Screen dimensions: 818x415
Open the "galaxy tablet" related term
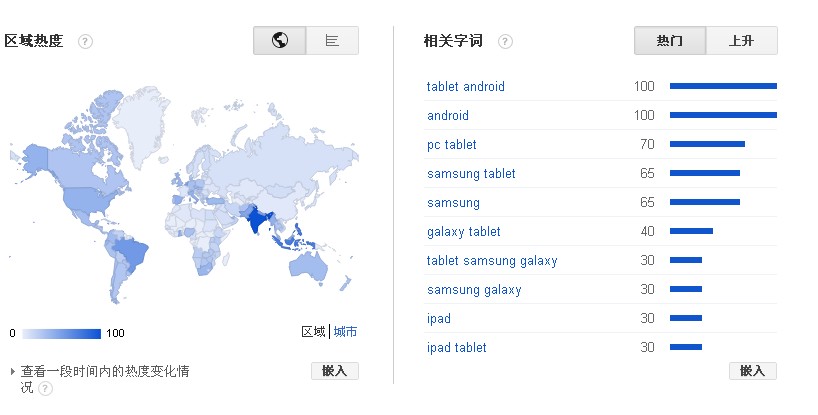[x=464, y=232]
